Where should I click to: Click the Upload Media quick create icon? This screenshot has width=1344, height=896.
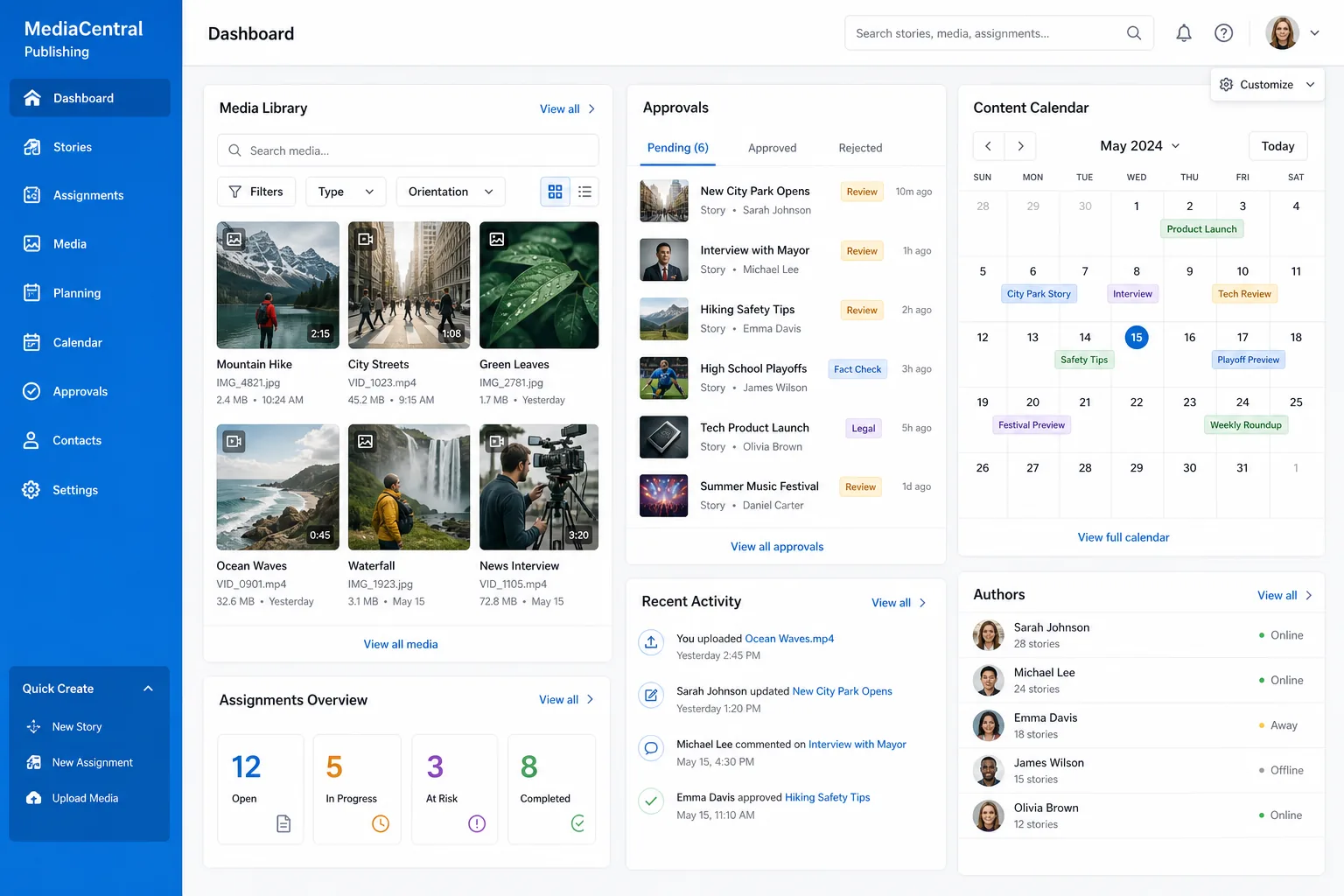pyautogui.click(x=34, y=798)
